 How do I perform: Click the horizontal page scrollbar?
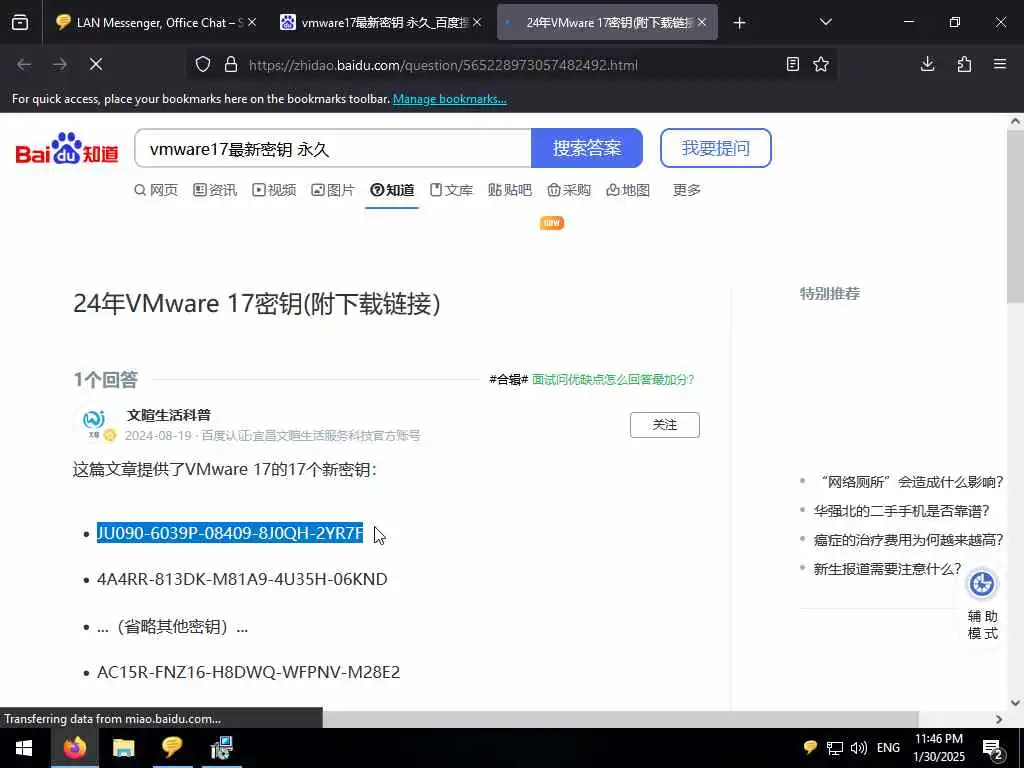click(620, 719)
